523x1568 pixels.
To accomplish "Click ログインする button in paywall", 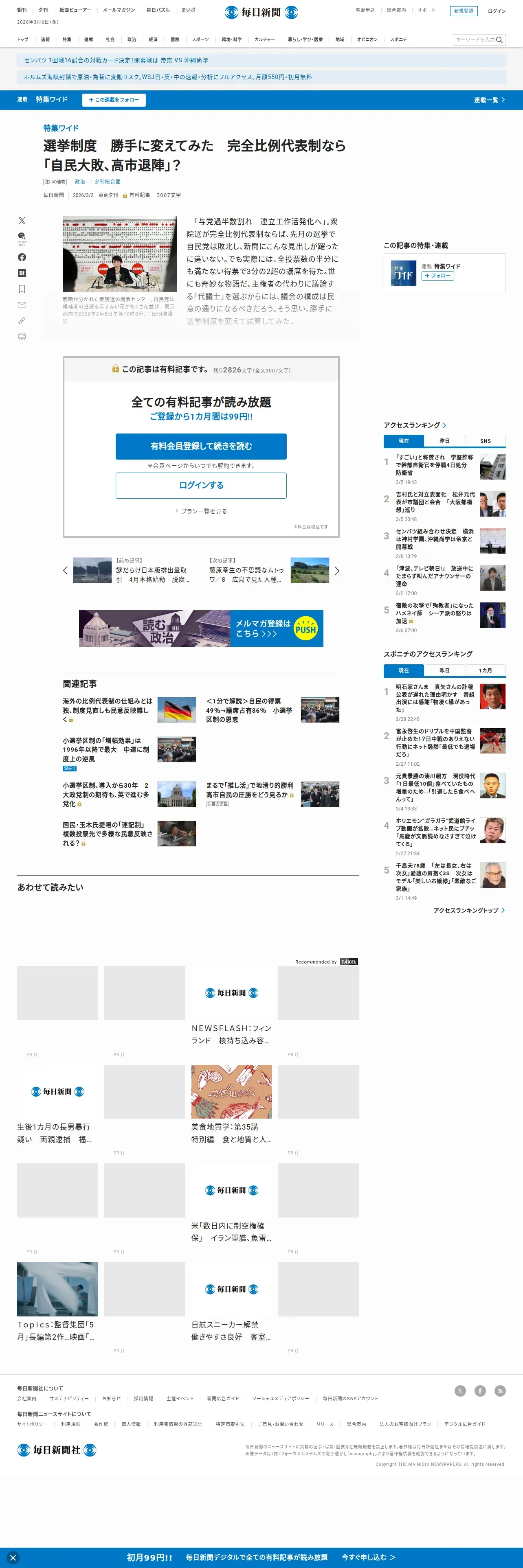I will (x=201, y=485).
